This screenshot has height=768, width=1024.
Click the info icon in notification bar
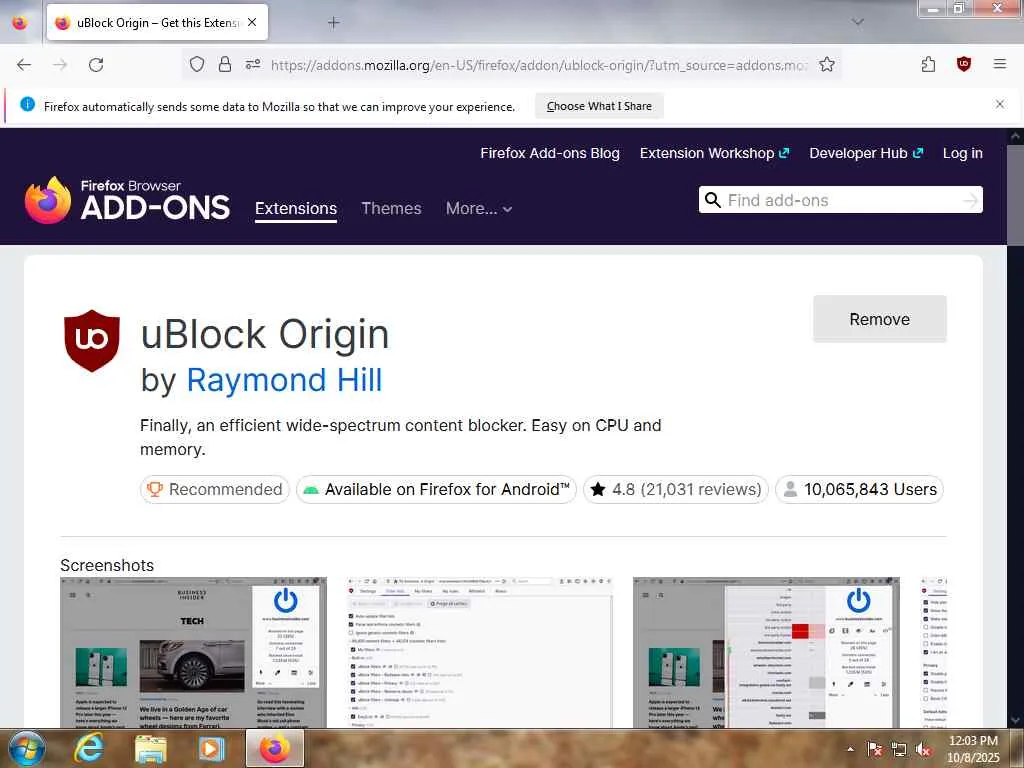pyautogui.click(x=27, y=104)
